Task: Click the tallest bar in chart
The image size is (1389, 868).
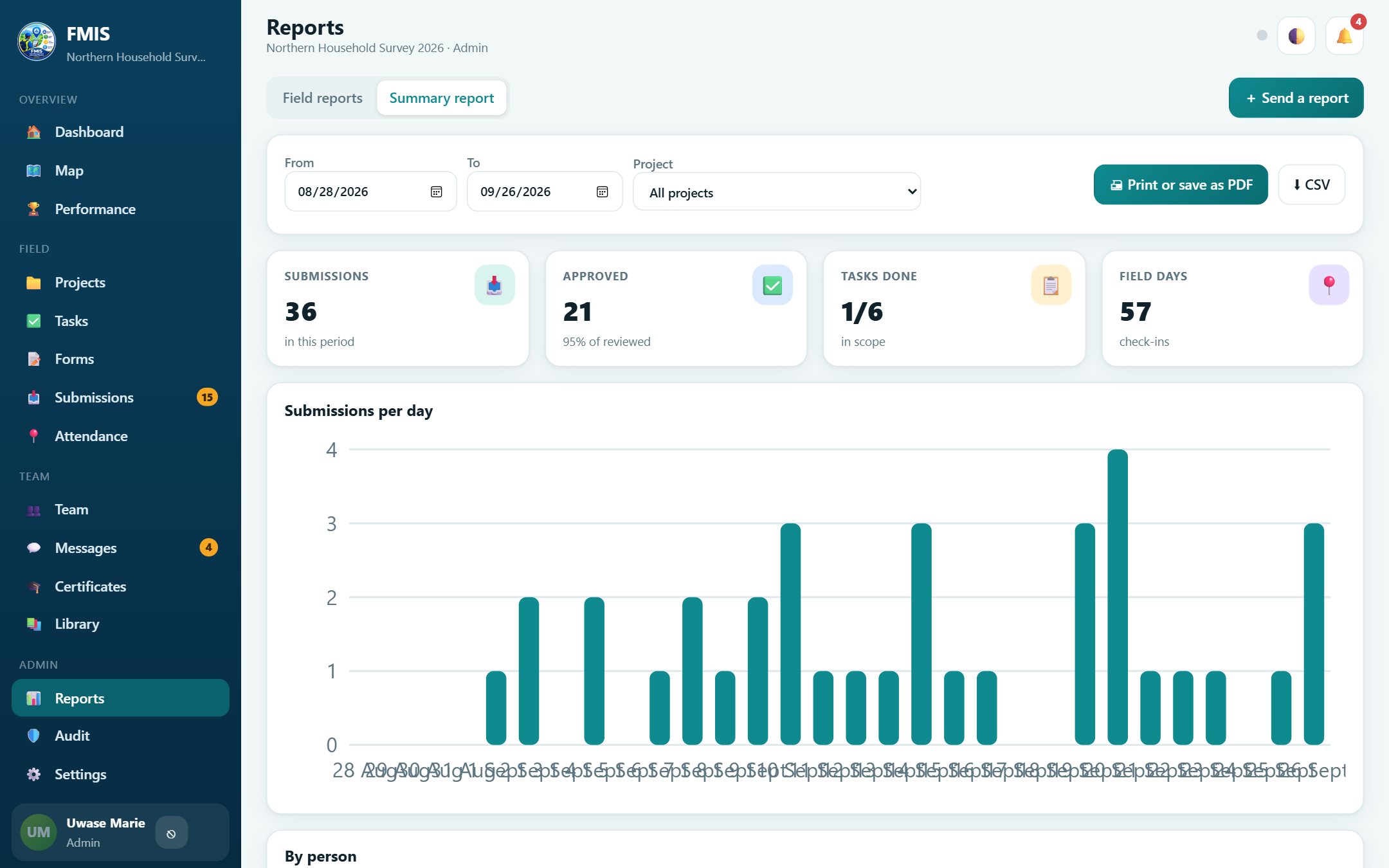Action: 1118,597
